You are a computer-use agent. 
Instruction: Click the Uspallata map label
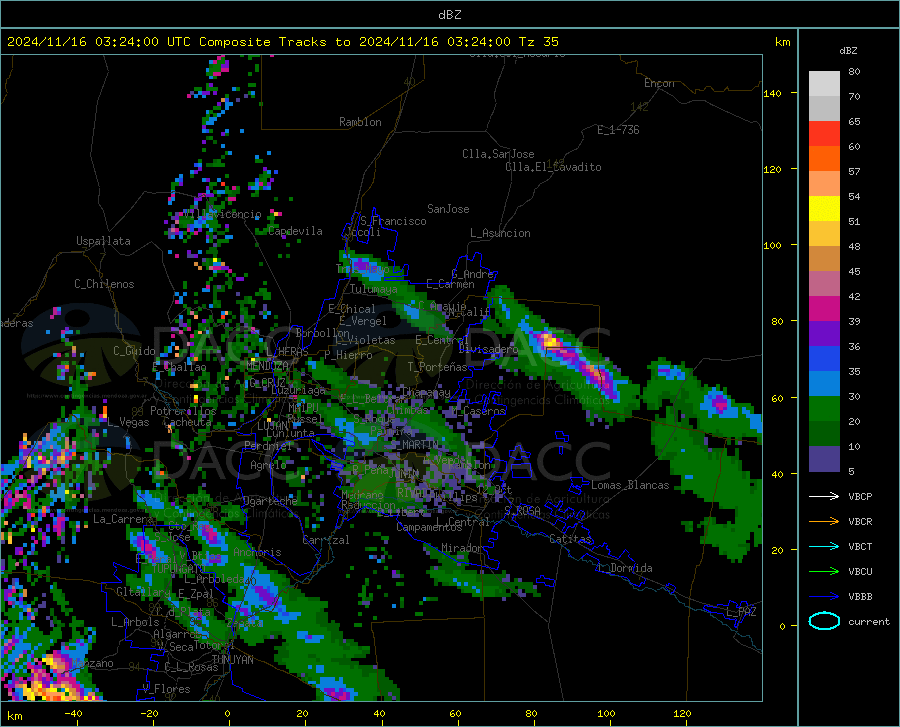coord(103,241)
